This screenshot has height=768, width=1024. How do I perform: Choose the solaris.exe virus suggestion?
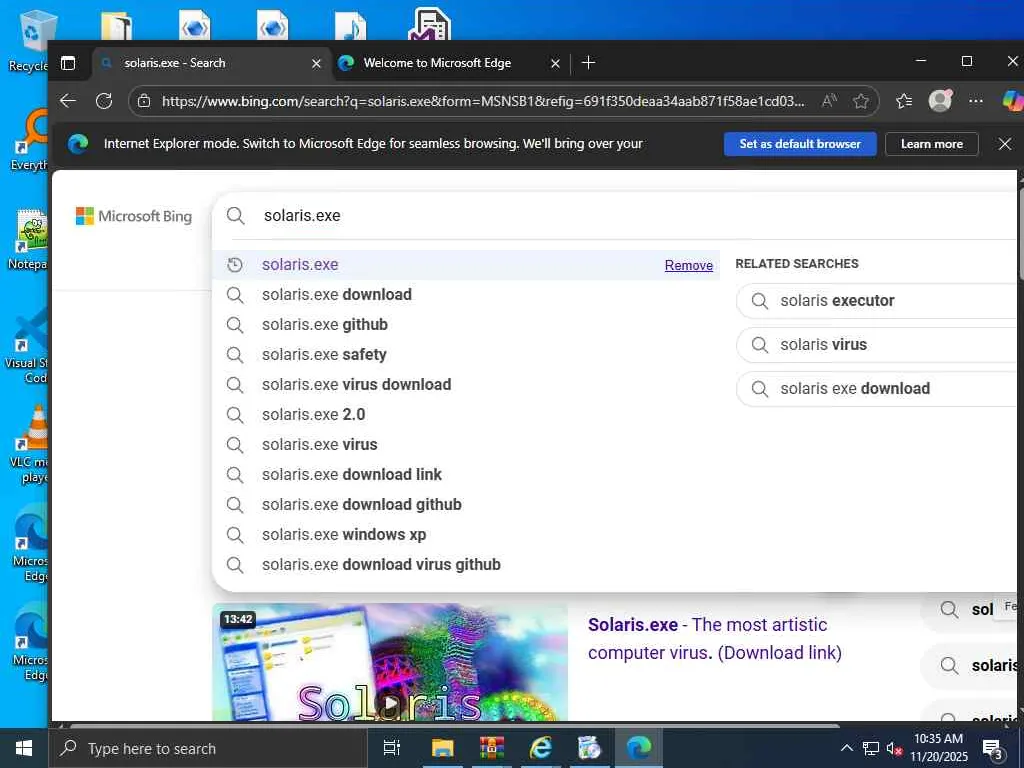pyautogui.click(x=466, y=445)
